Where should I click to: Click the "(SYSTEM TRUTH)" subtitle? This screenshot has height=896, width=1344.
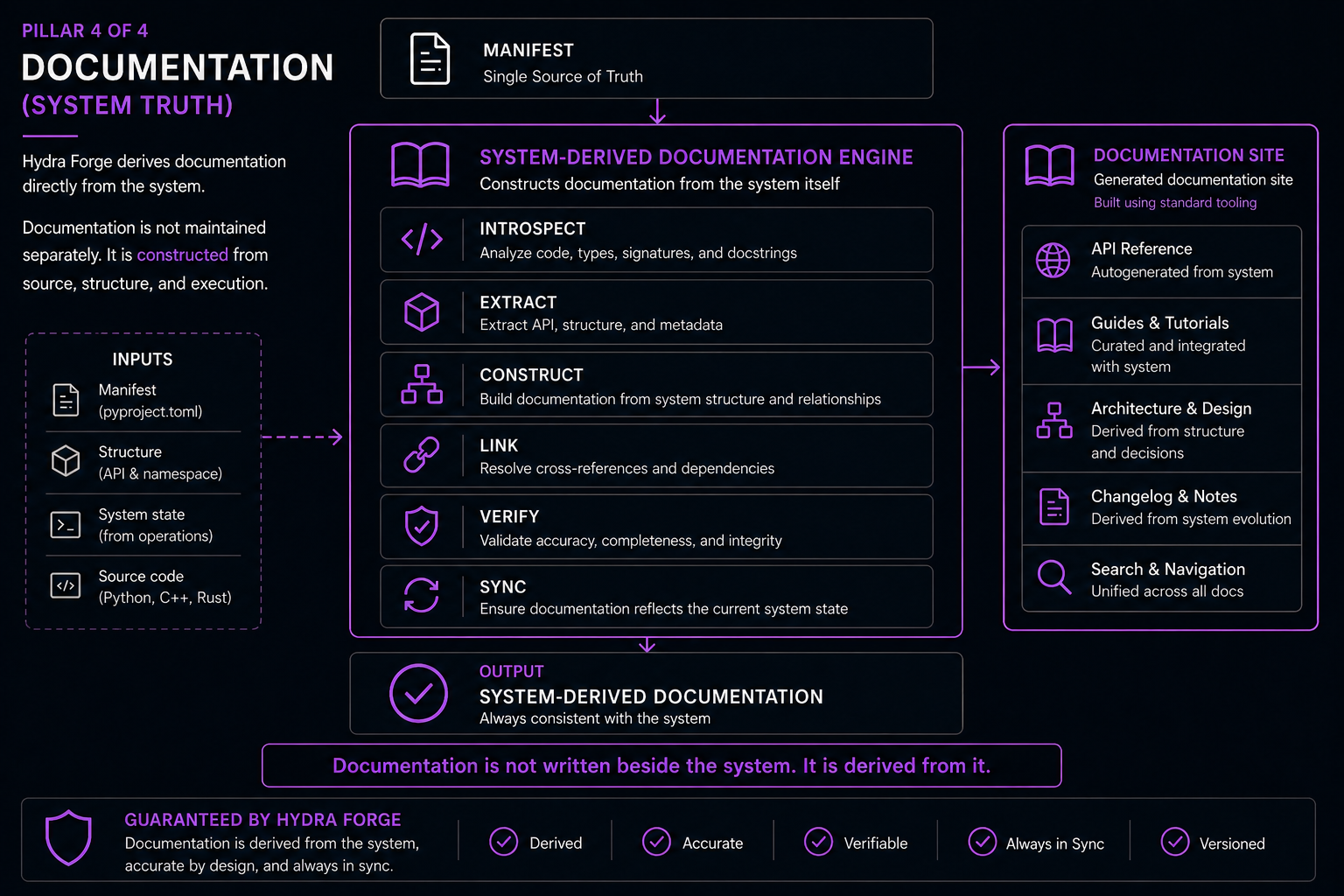tap(128, 105)
